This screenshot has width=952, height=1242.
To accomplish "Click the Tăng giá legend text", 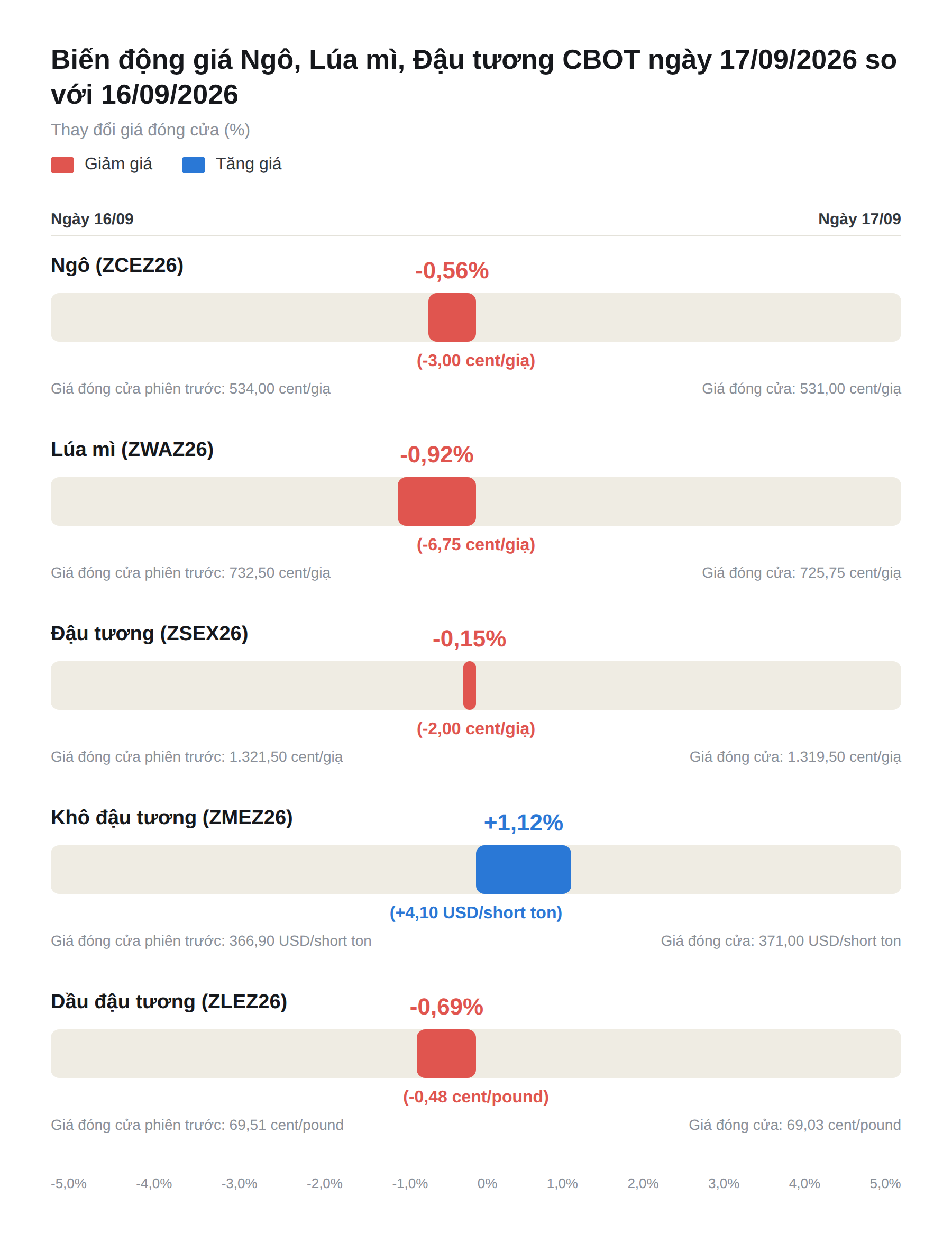I will click(249, 165).
